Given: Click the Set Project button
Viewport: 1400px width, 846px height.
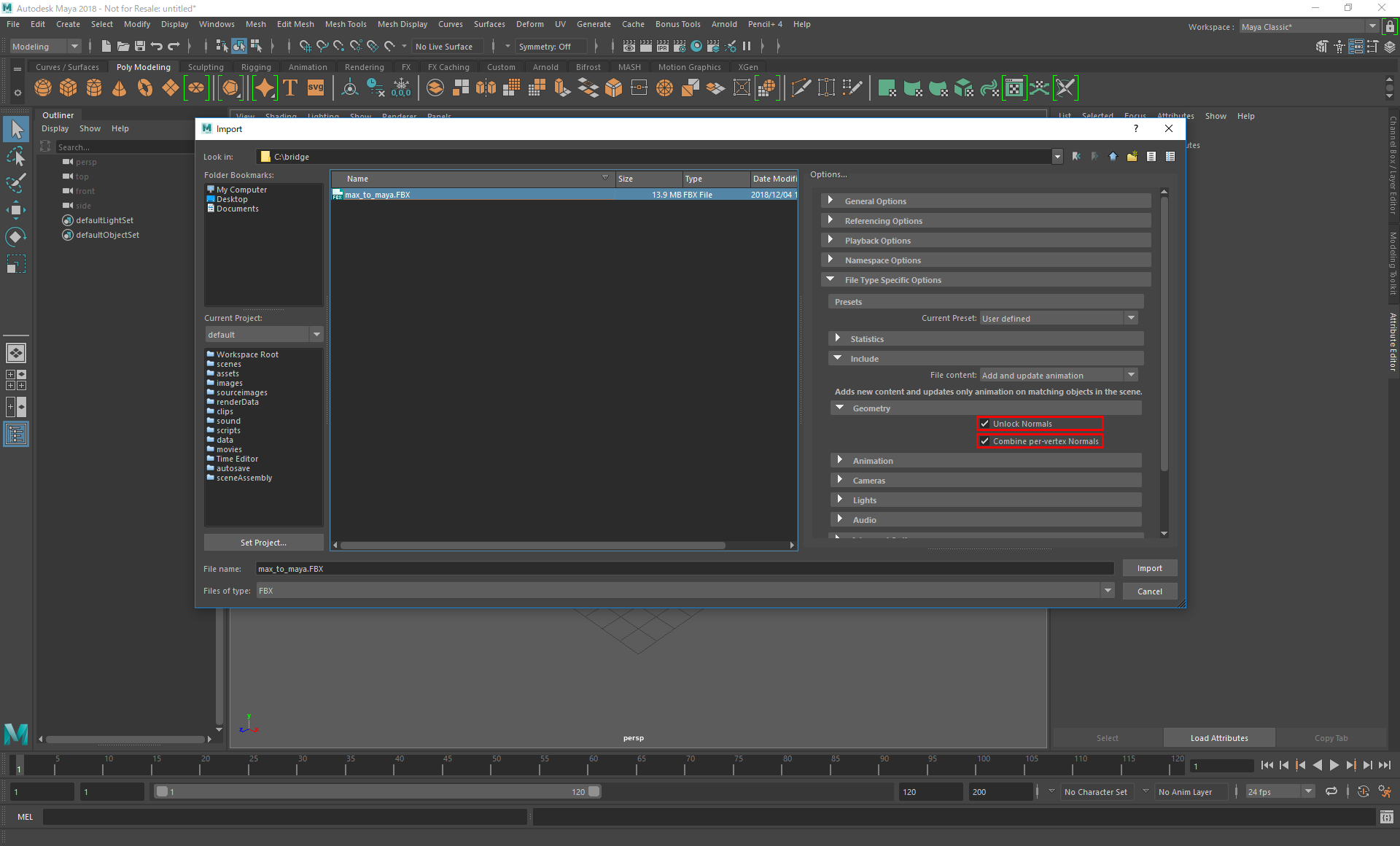Looking at the screenshot, I should click(263, 543).
